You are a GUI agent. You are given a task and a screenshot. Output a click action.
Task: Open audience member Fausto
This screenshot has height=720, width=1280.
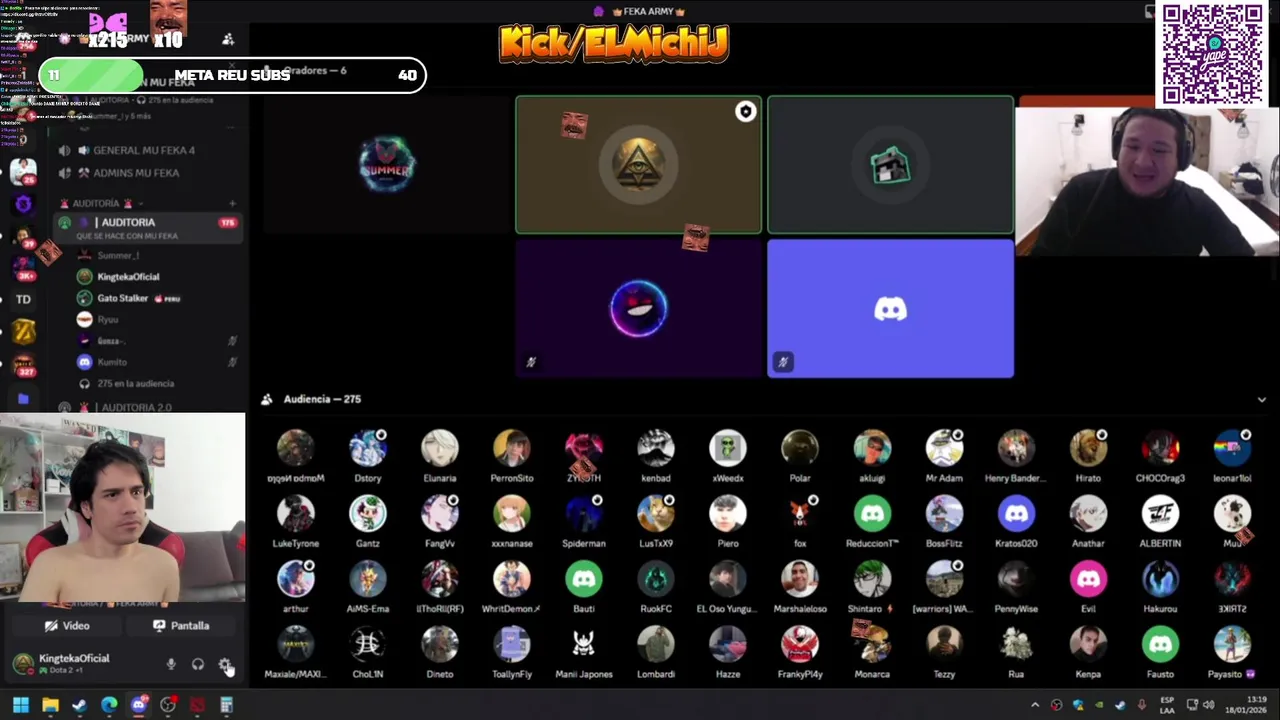pos(1160,654)
